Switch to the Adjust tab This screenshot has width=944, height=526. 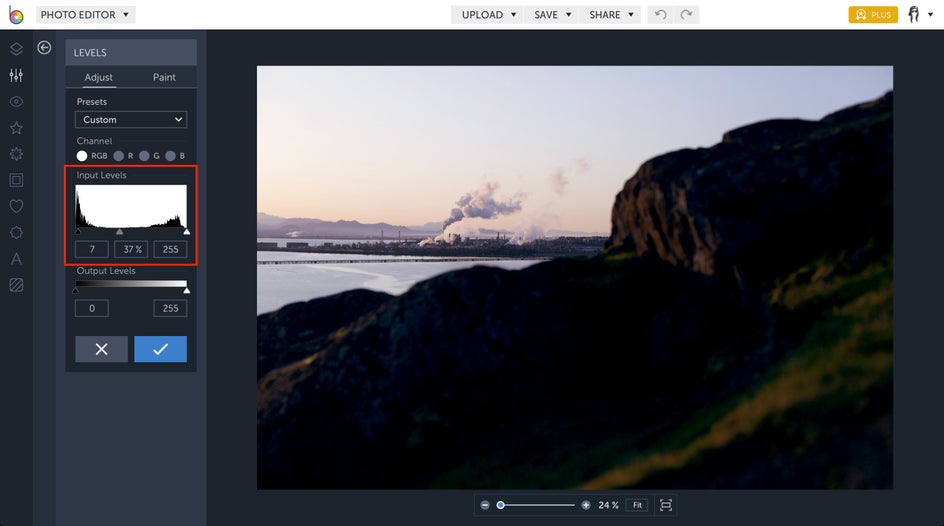pyautogui.click(x=99, y=77)
